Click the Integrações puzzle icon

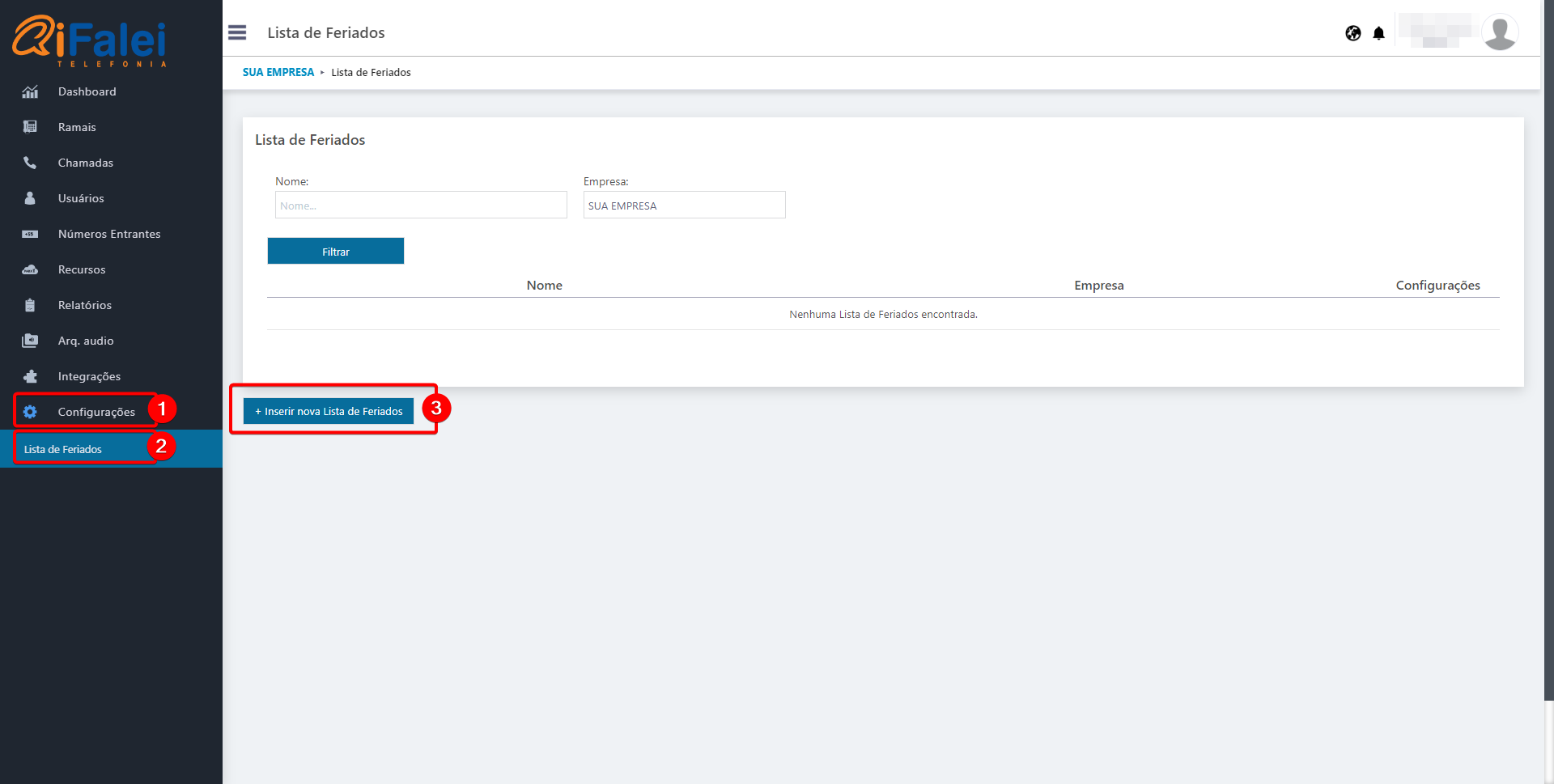[x=30, y=376]
